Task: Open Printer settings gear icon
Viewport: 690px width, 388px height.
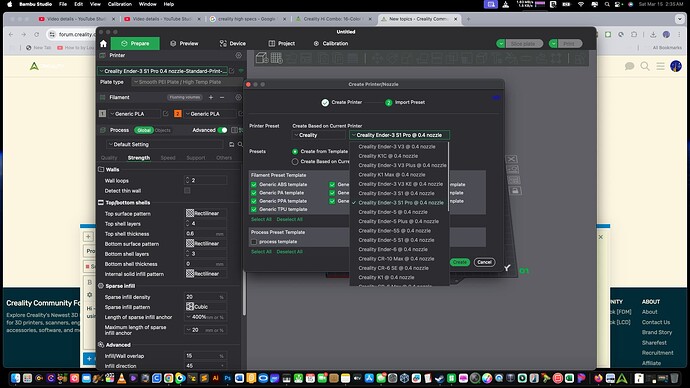Action: click(x=239, y=55)
